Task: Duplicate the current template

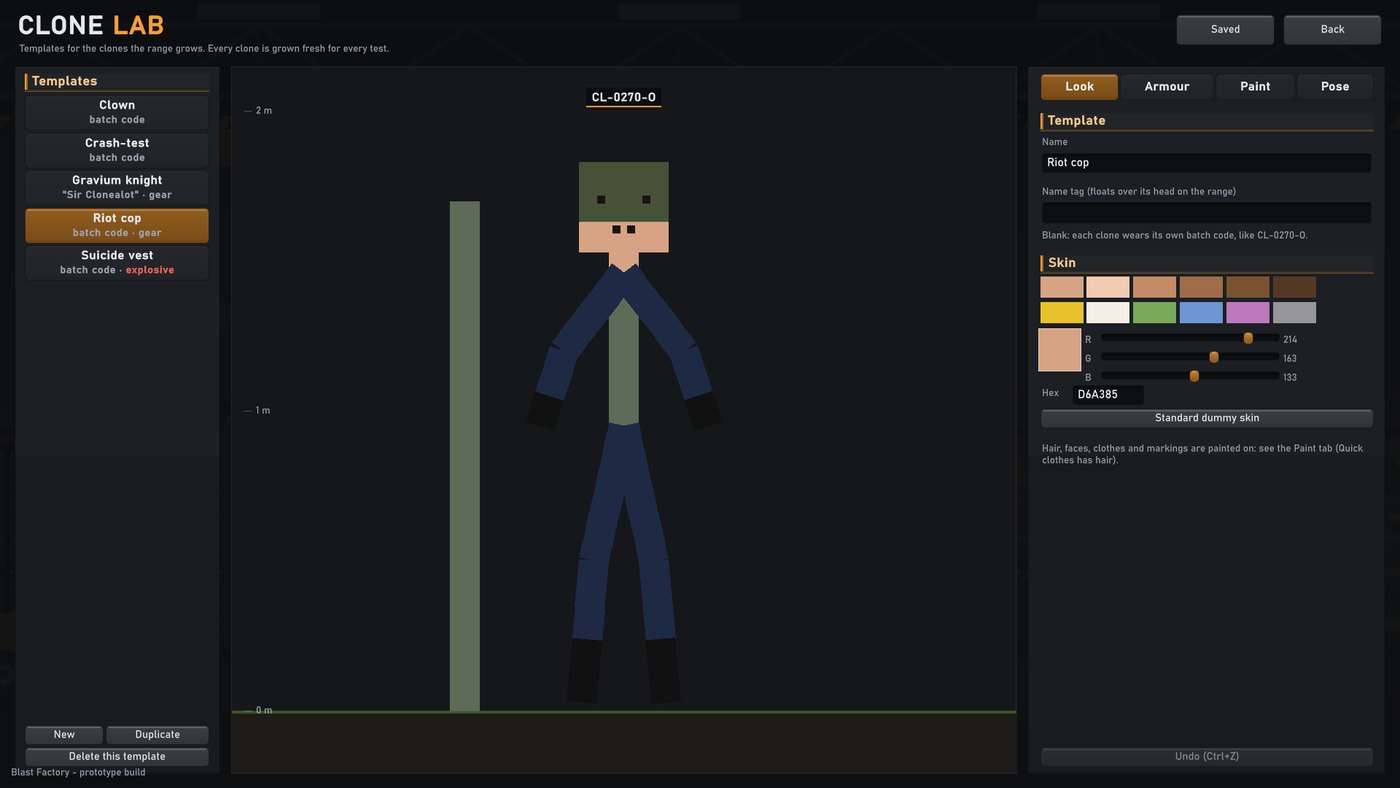Action: pyautogui.click(x=157, y=735)
